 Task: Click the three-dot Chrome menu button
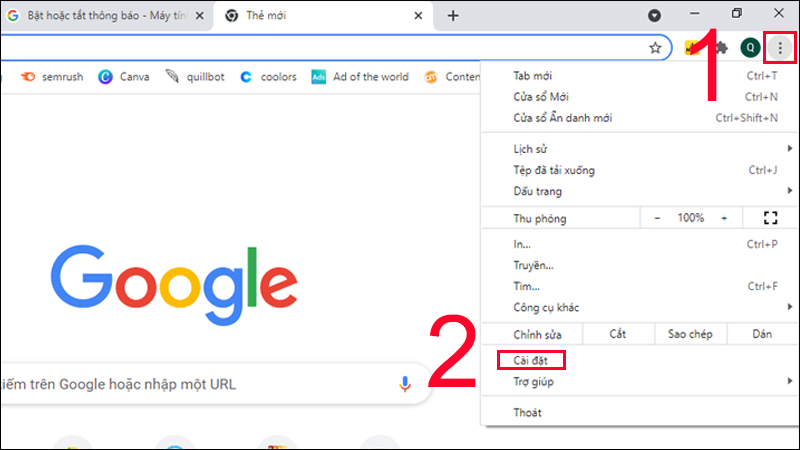(779, 47)
